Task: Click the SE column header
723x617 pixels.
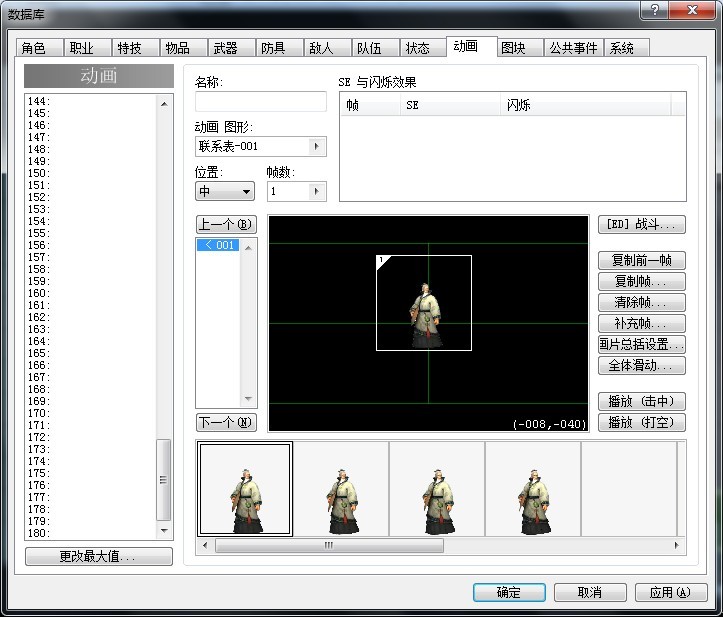Action: tap(450, 105)
